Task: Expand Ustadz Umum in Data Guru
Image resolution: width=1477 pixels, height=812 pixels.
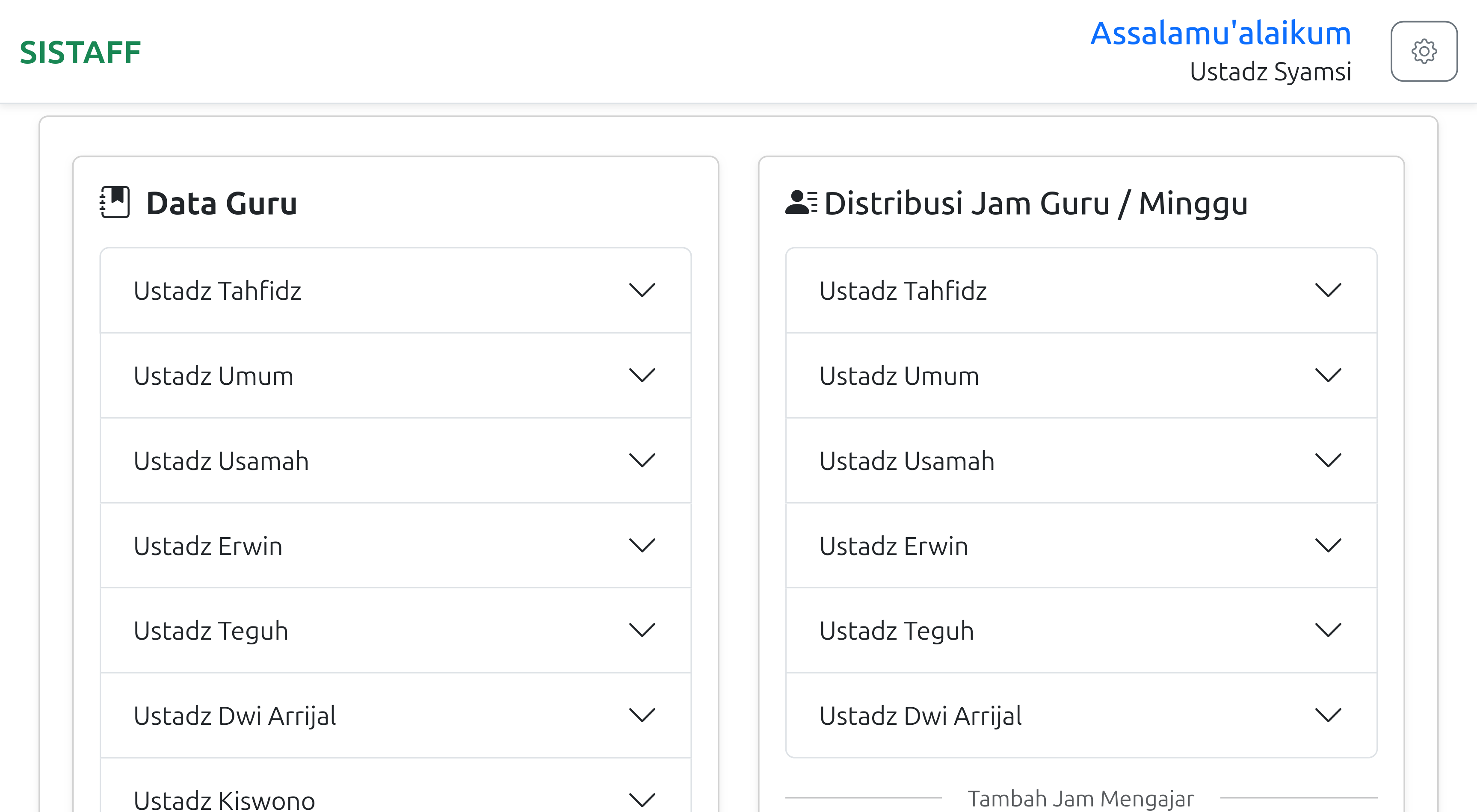Action: point(395,376)
